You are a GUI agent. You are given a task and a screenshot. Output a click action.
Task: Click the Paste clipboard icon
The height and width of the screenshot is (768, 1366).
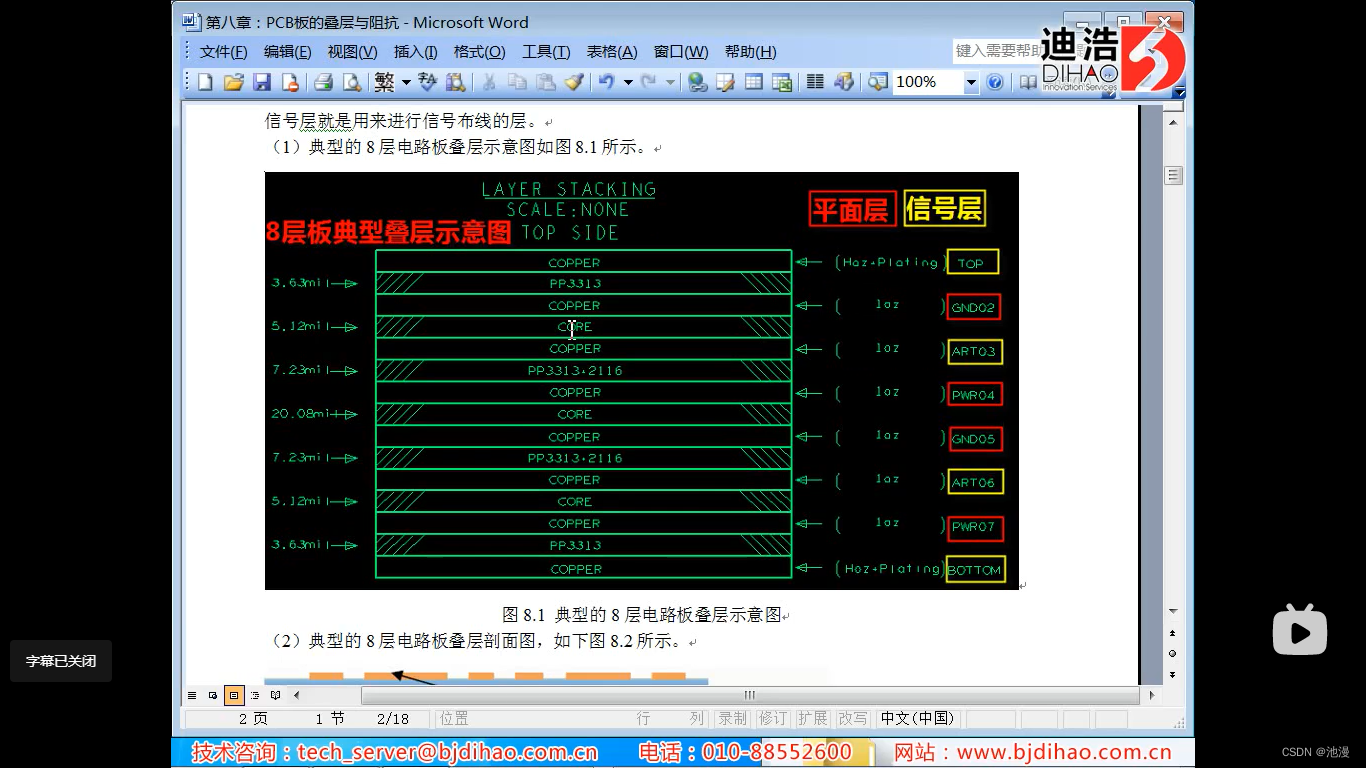545,82
